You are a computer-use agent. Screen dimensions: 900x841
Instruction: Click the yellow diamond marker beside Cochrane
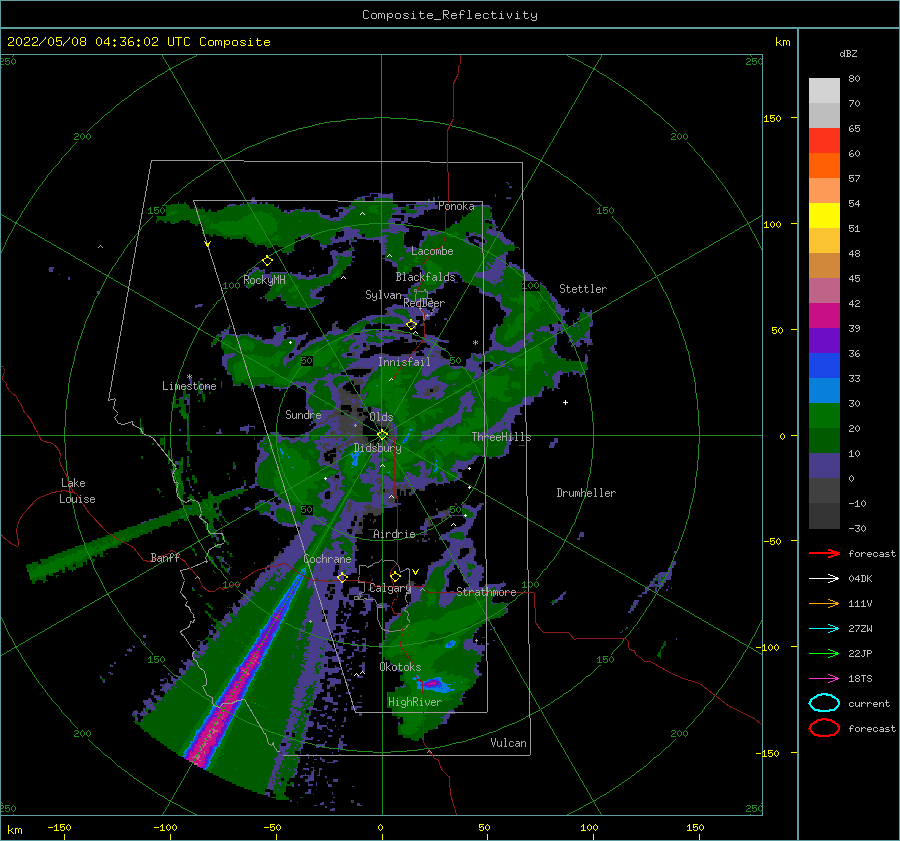343,577
